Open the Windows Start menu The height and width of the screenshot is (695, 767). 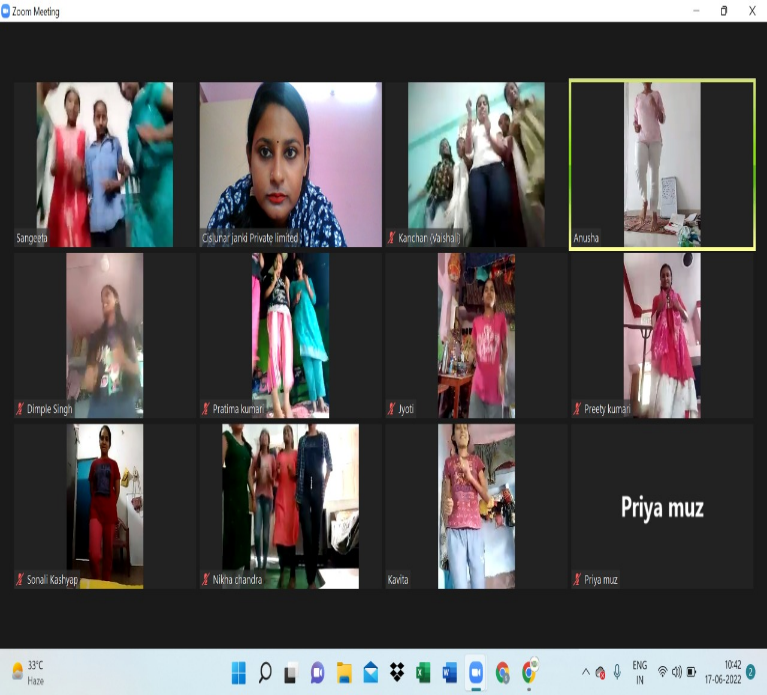[240, 672]
